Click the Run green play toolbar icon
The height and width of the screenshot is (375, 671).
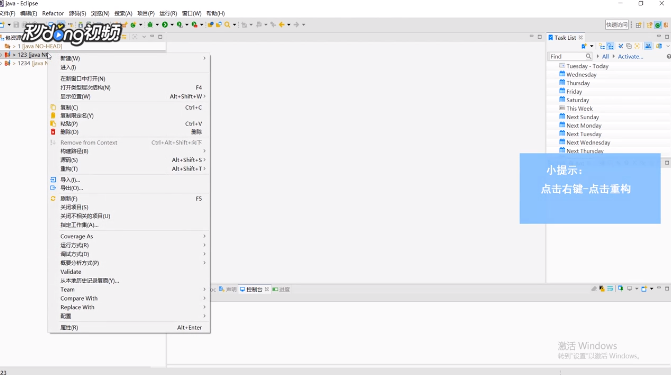(165, 24)
